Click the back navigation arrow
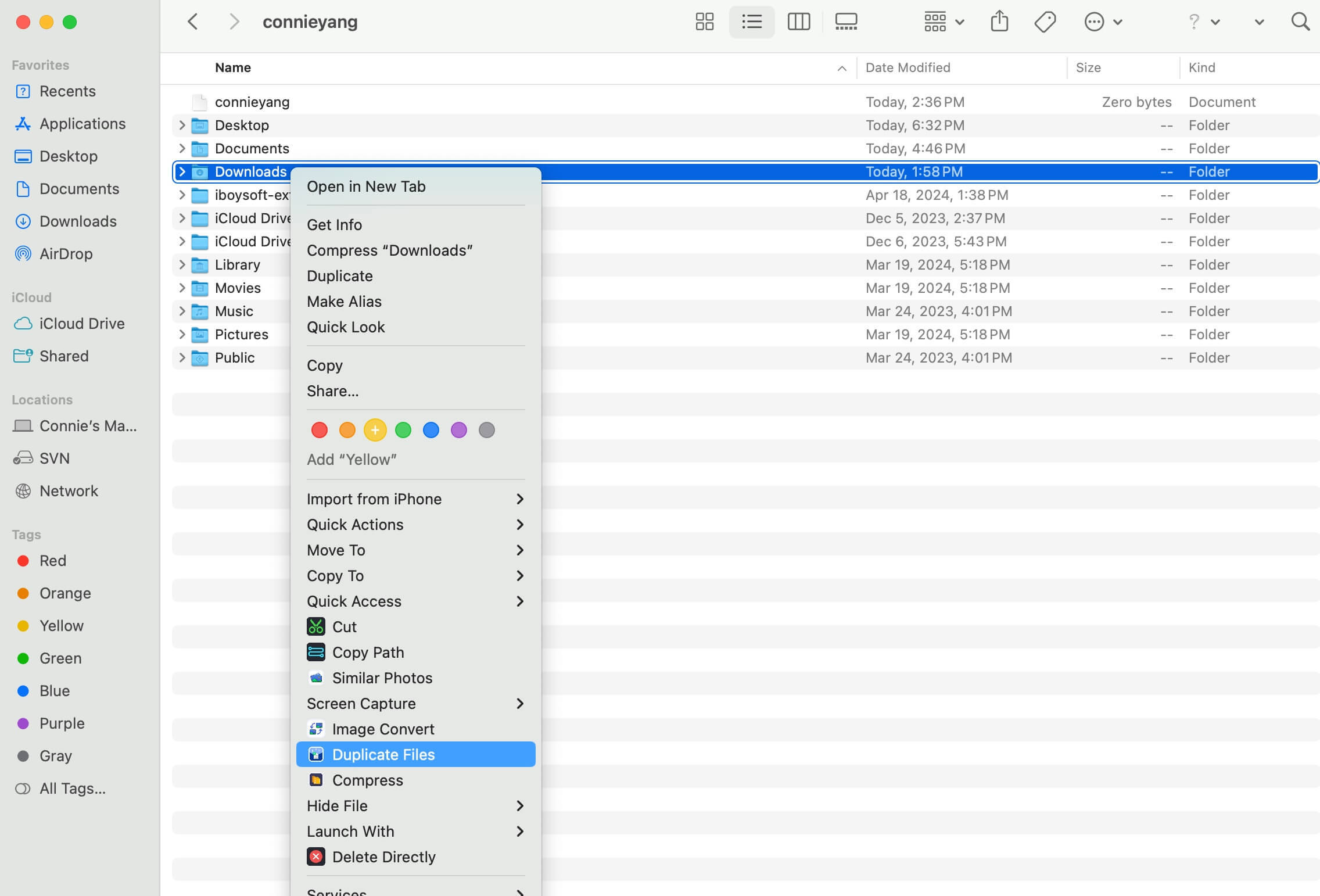 coord(192,21)
